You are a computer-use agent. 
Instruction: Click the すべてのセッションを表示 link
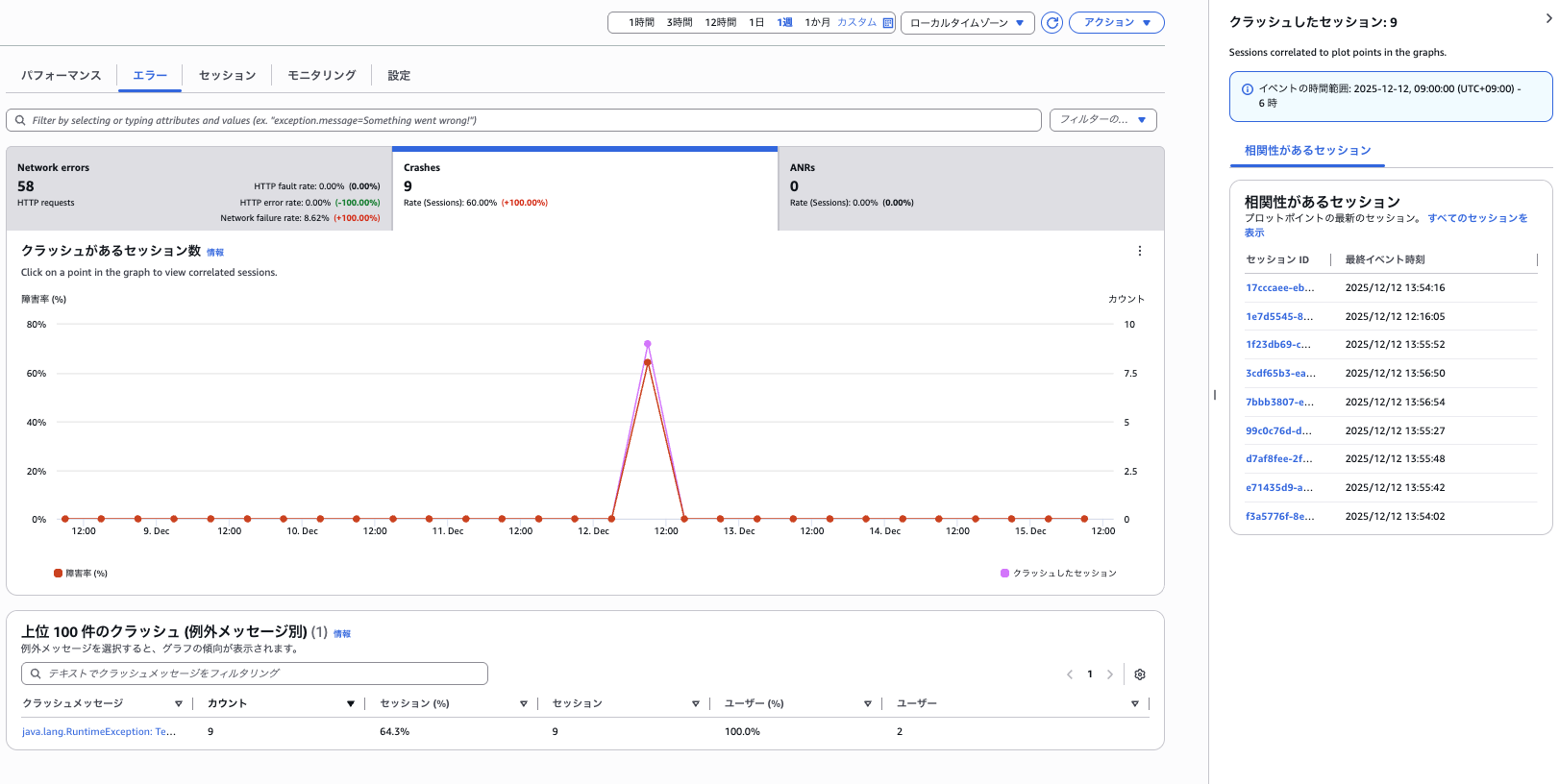(1477, 218)
